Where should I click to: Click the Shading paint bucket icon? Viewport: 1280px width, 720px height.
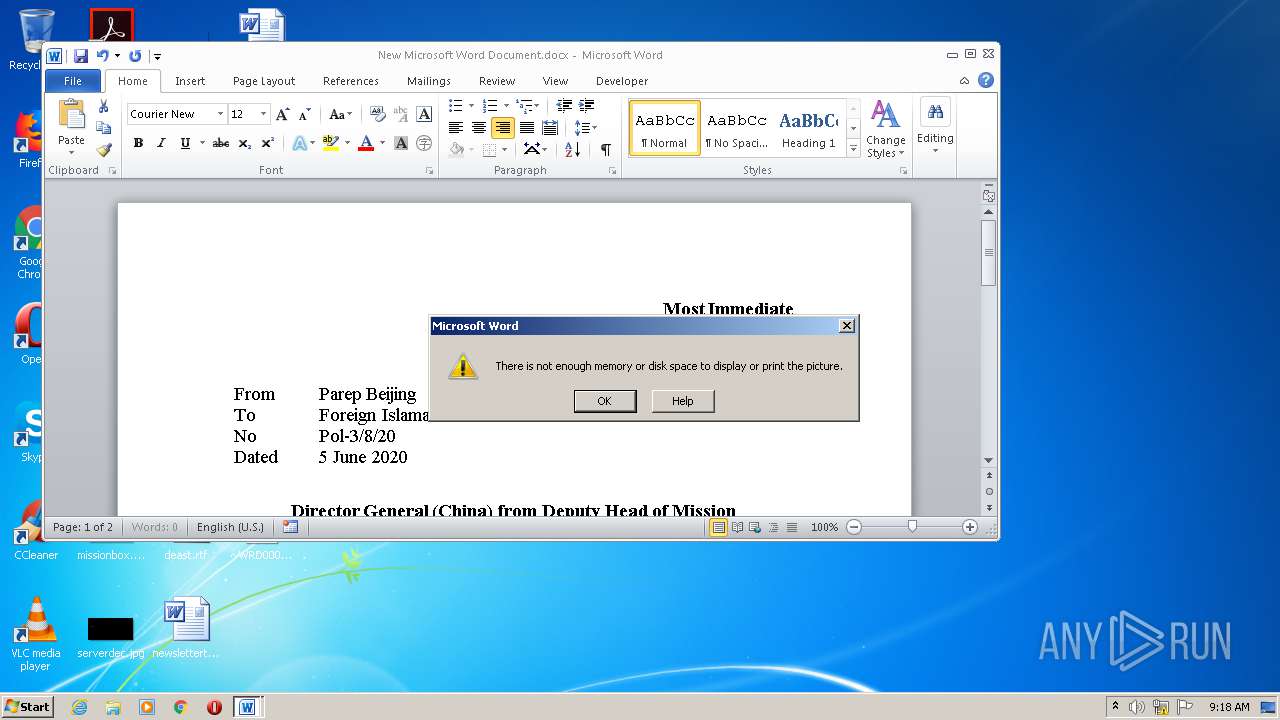click(x=456, y=149)
